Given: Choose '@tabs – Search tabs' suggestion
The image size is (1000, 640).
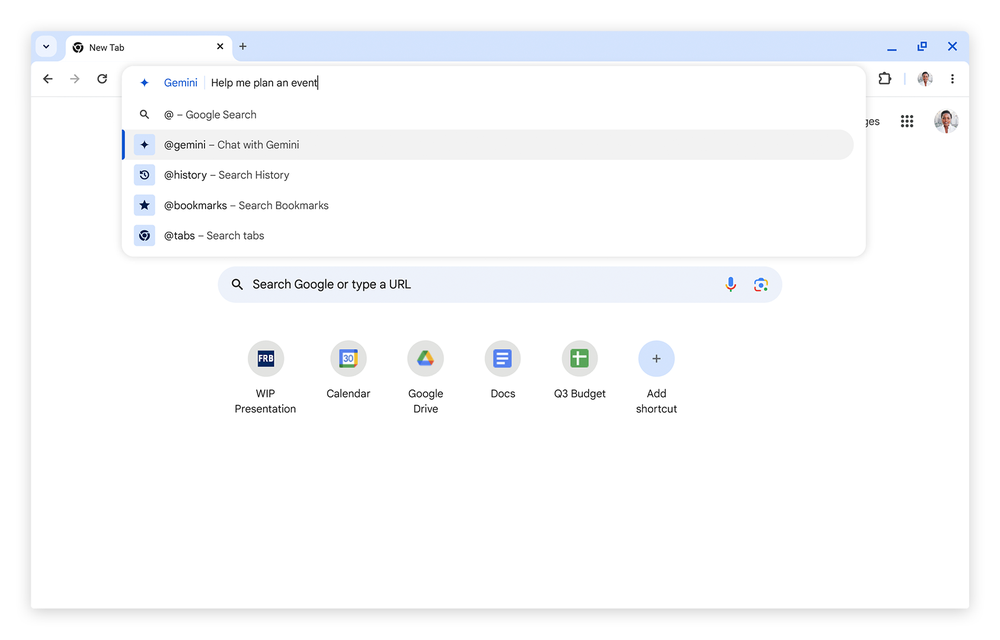Looking at the screenshot, I should coord(488,236).
